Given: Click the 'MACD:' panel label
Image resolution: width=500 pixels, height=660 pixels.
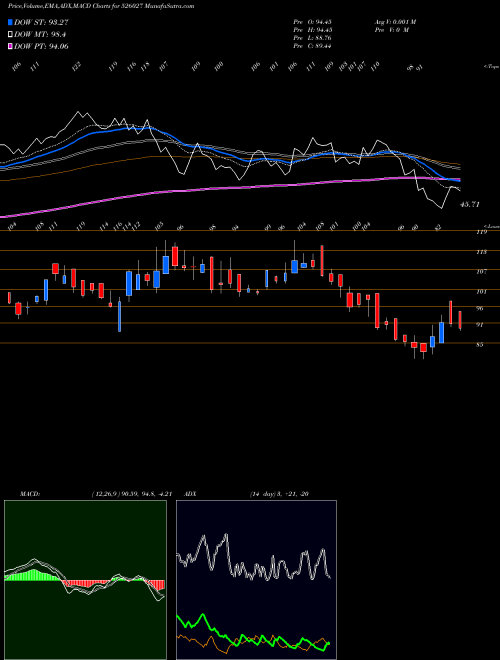Looking at the screenshot, I should point(30,494).
